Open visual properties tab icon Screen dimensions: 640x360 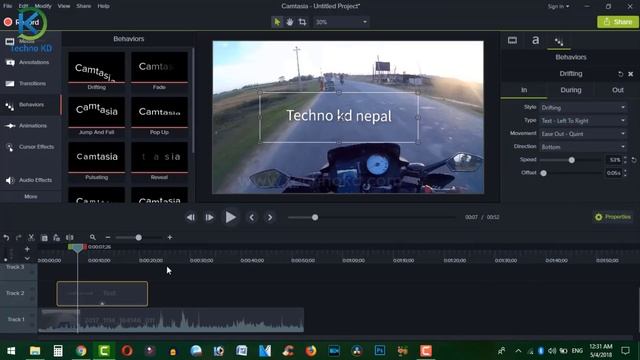point(512,40)
